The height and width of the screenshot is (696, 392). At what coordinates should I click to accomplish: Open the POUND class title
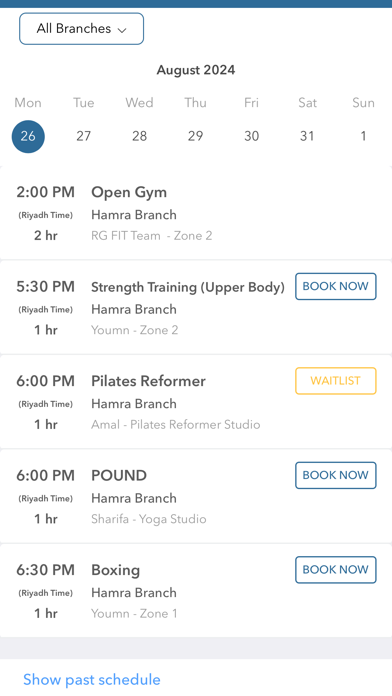(119, 476)
